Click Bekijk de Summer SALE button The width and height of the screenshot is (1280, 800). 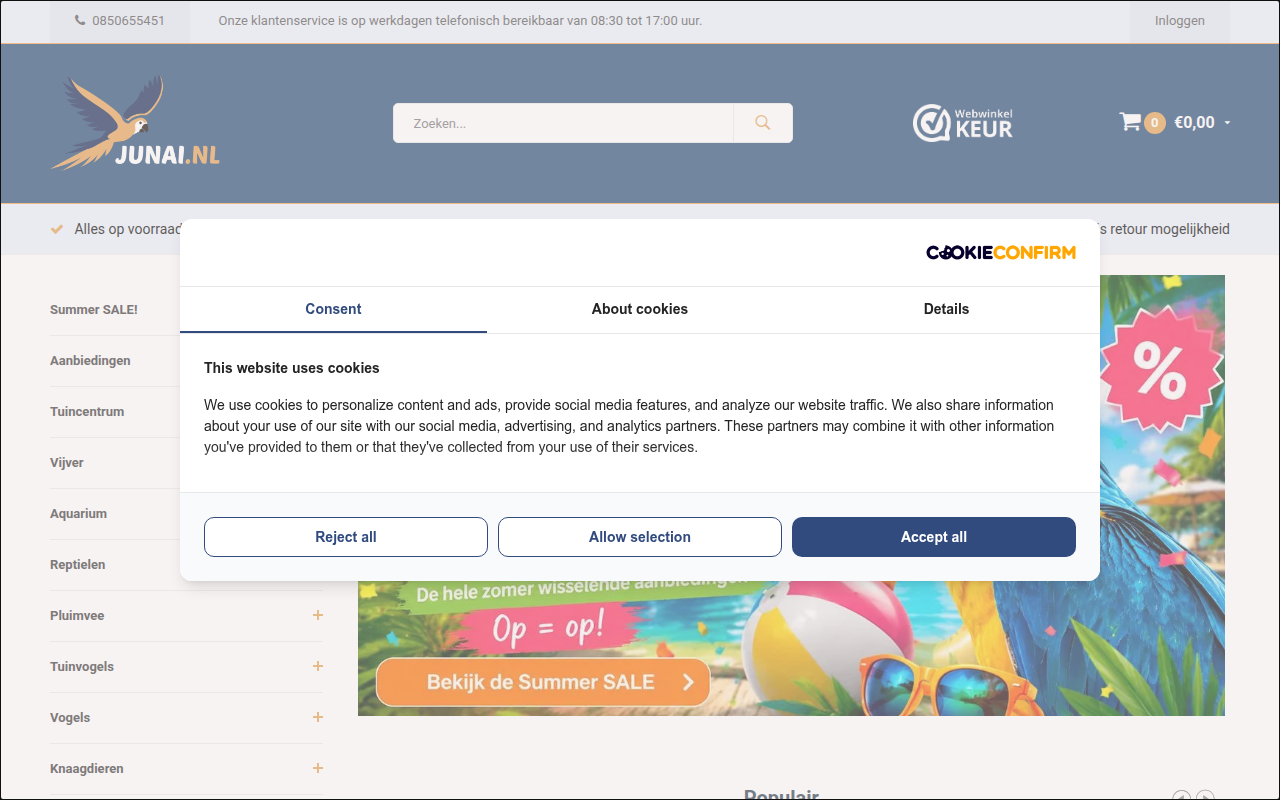point(543,682)
